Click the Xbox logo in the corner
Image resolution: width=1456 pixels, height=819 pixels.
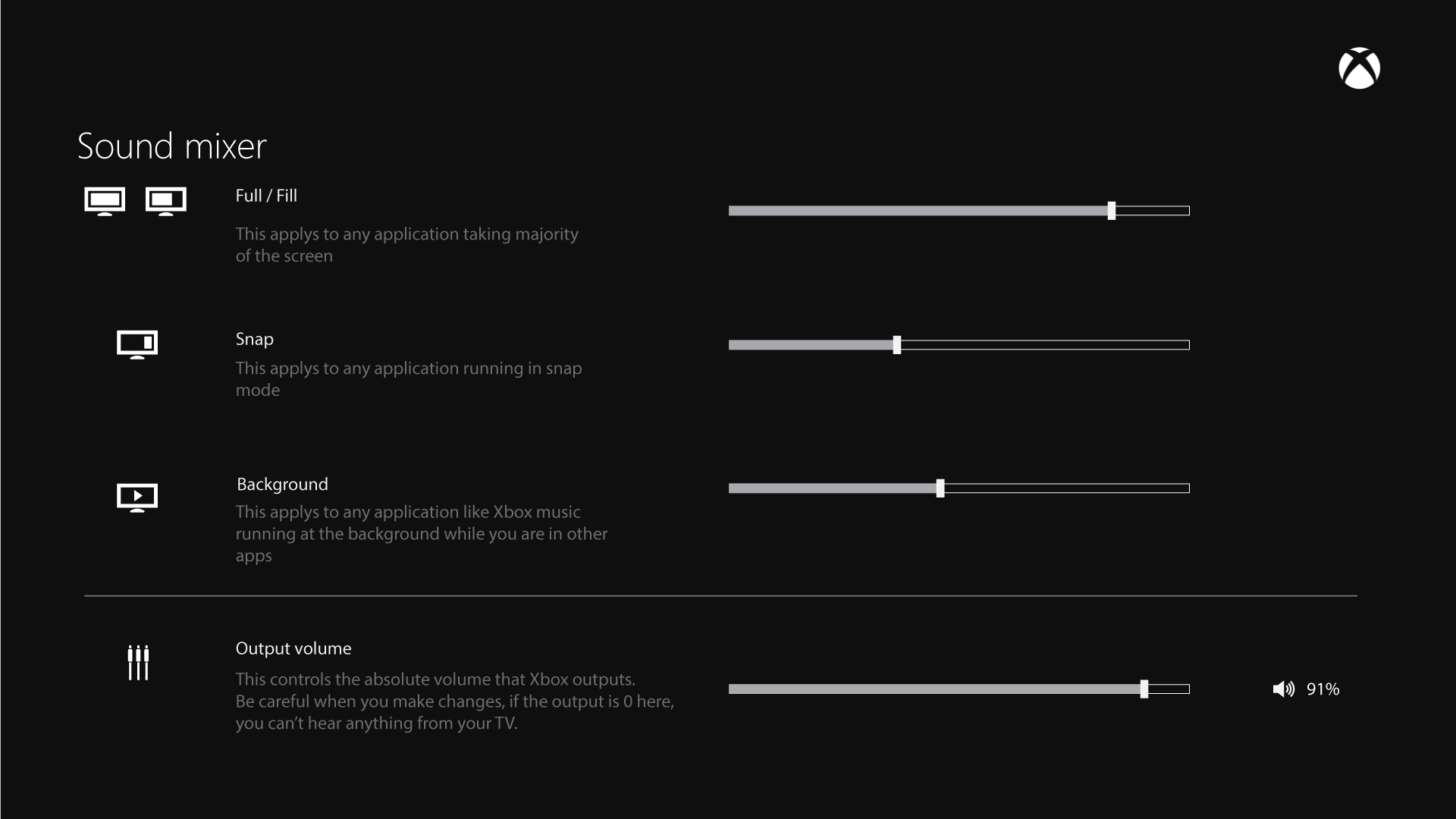pyautogui.click(x=1359, y=68)
